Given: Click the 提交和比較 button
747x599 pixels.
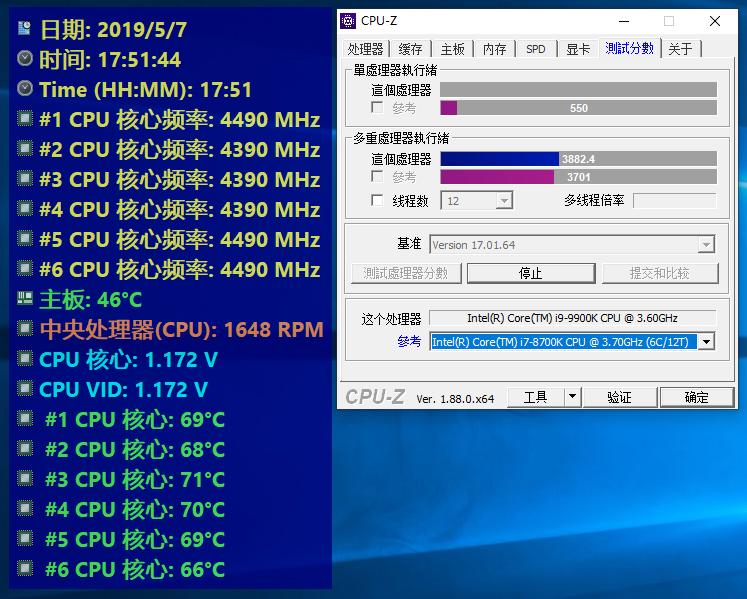Looking at the screenshot, I should coord(660,273).
